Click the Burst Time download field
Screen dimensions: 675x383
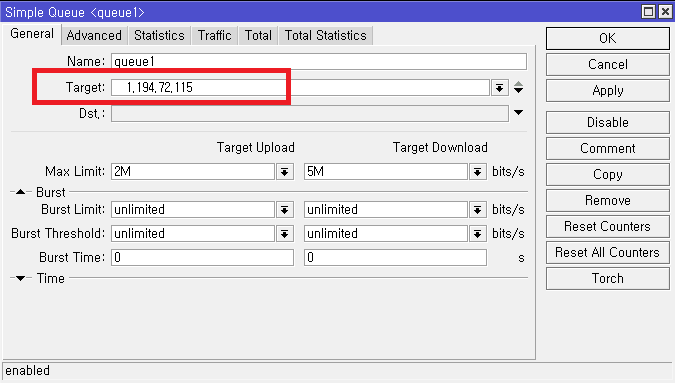pos(395,257)
